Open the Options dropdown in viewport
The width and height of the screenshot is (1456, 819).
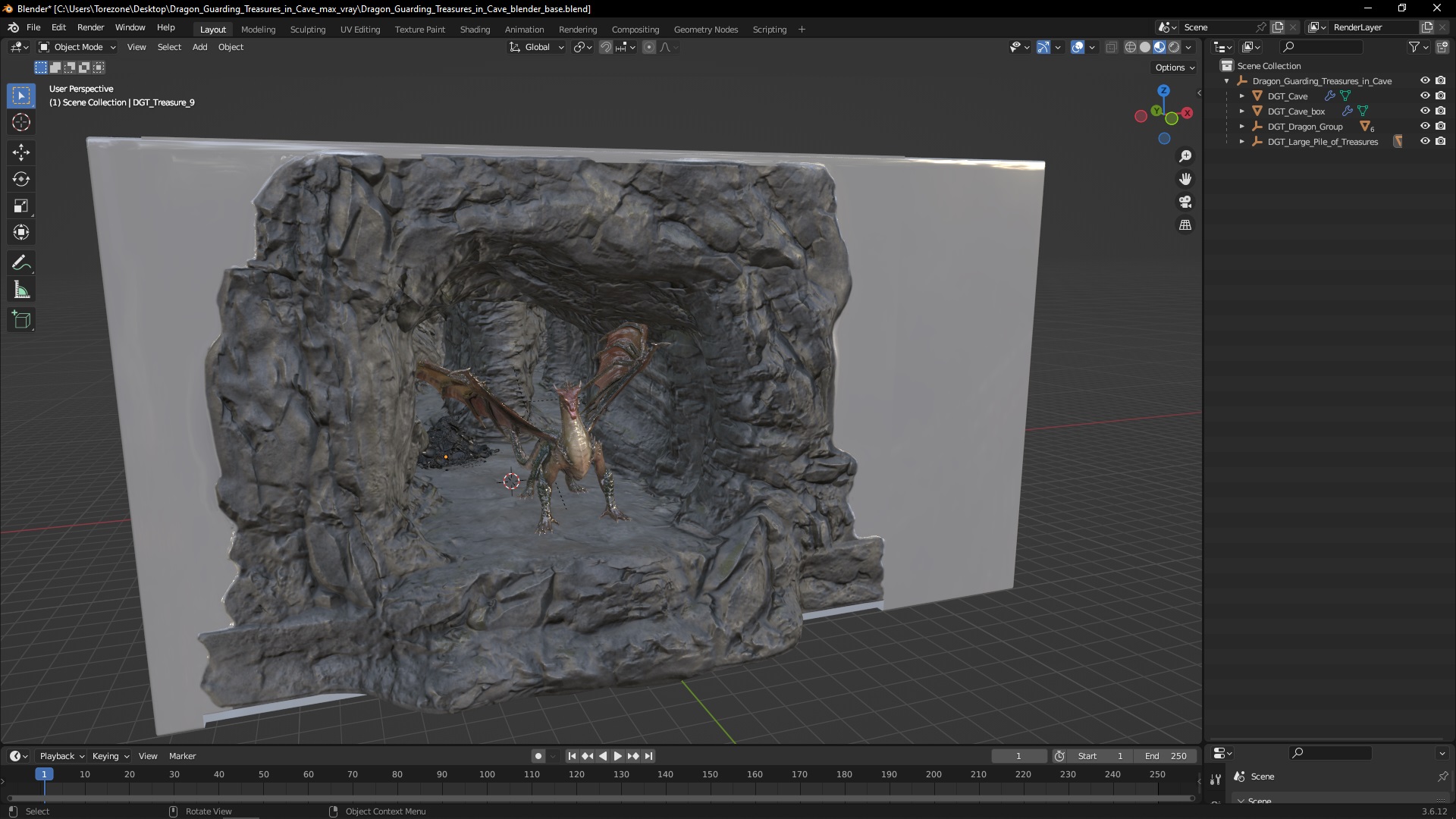pyautogui.click(x=1174, y=67)
